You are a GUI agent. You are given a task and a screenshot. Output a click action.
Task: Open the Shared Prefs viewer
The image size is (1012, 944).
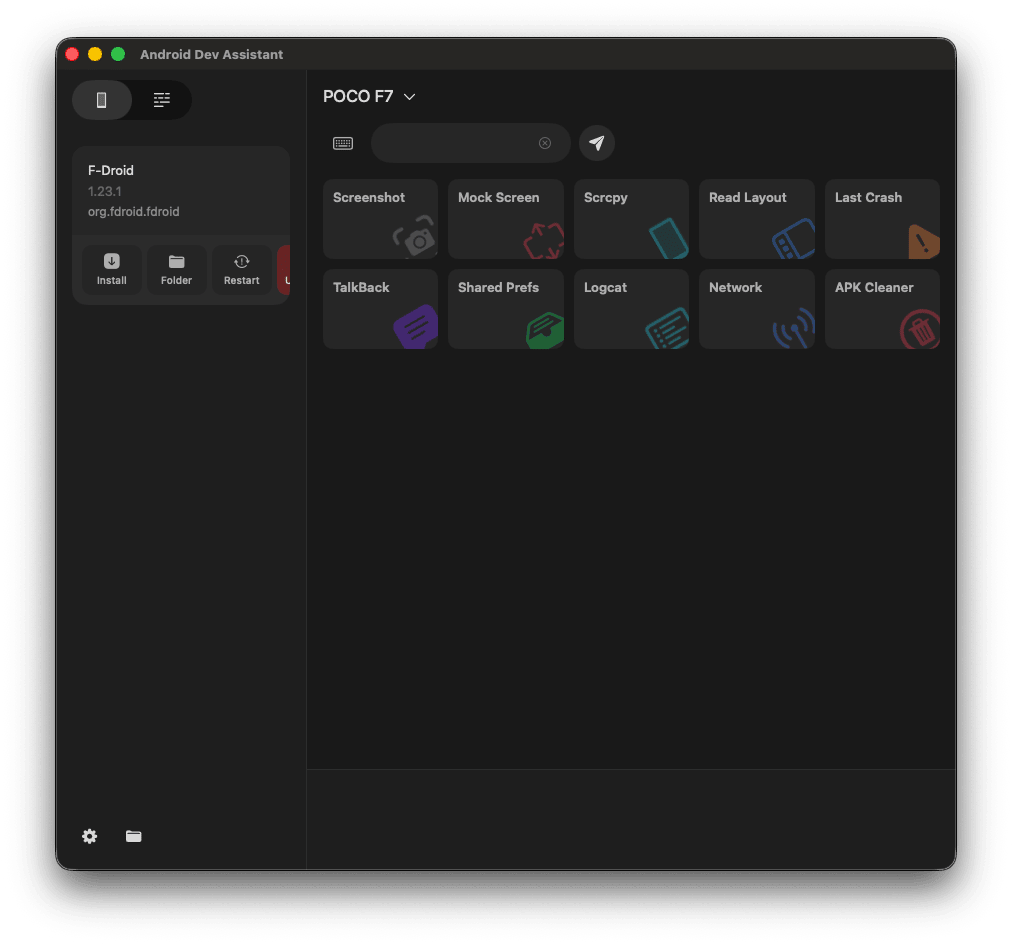point(505,309)
